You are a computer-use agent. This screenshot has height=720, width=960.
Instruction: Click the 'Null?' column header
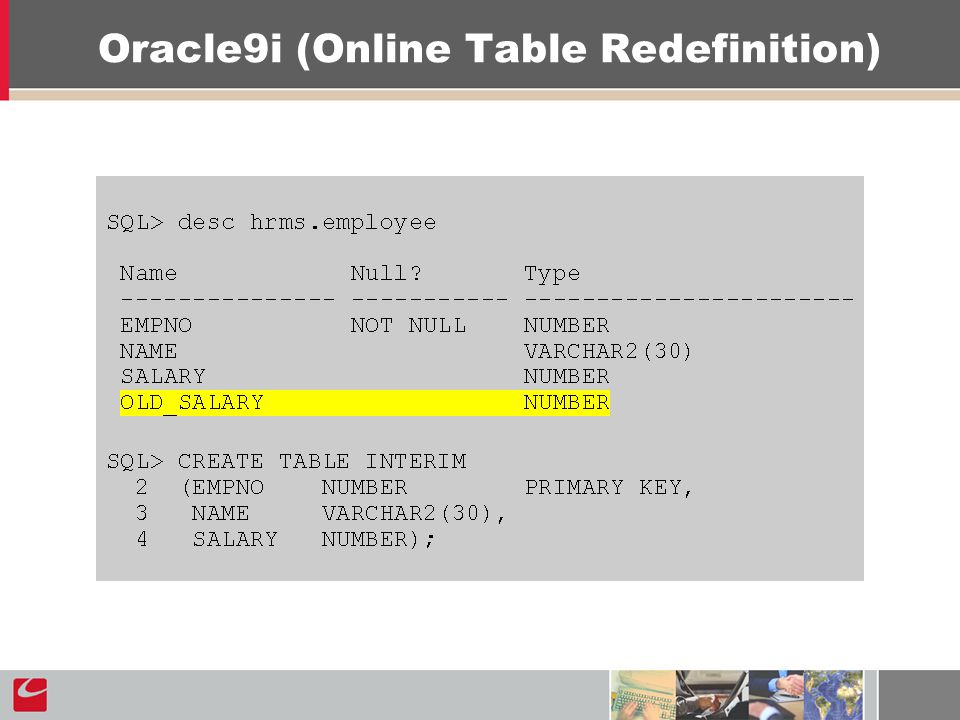point(386,273)
